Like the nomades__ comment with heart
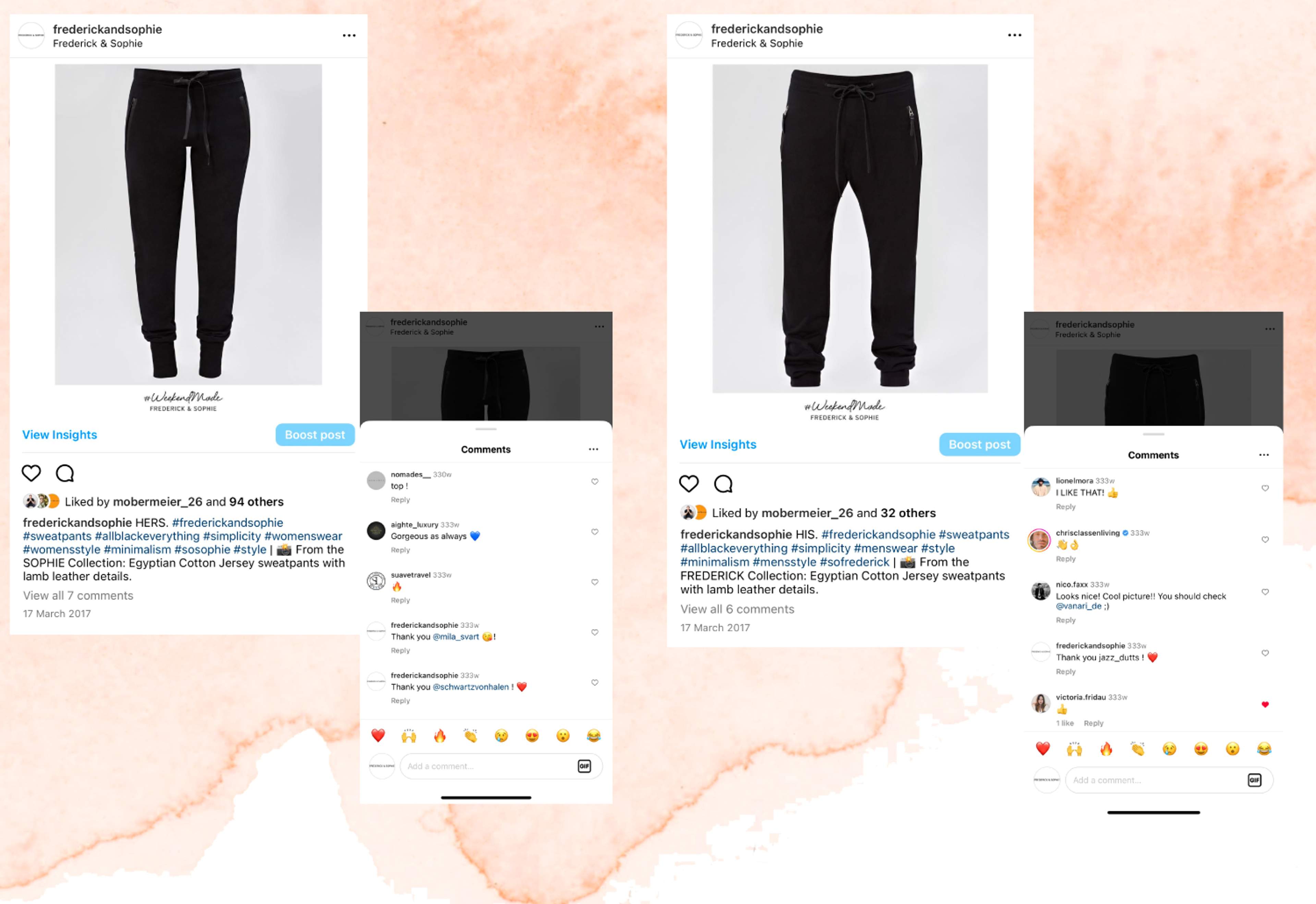The image size is (1316, 904). 595,481
